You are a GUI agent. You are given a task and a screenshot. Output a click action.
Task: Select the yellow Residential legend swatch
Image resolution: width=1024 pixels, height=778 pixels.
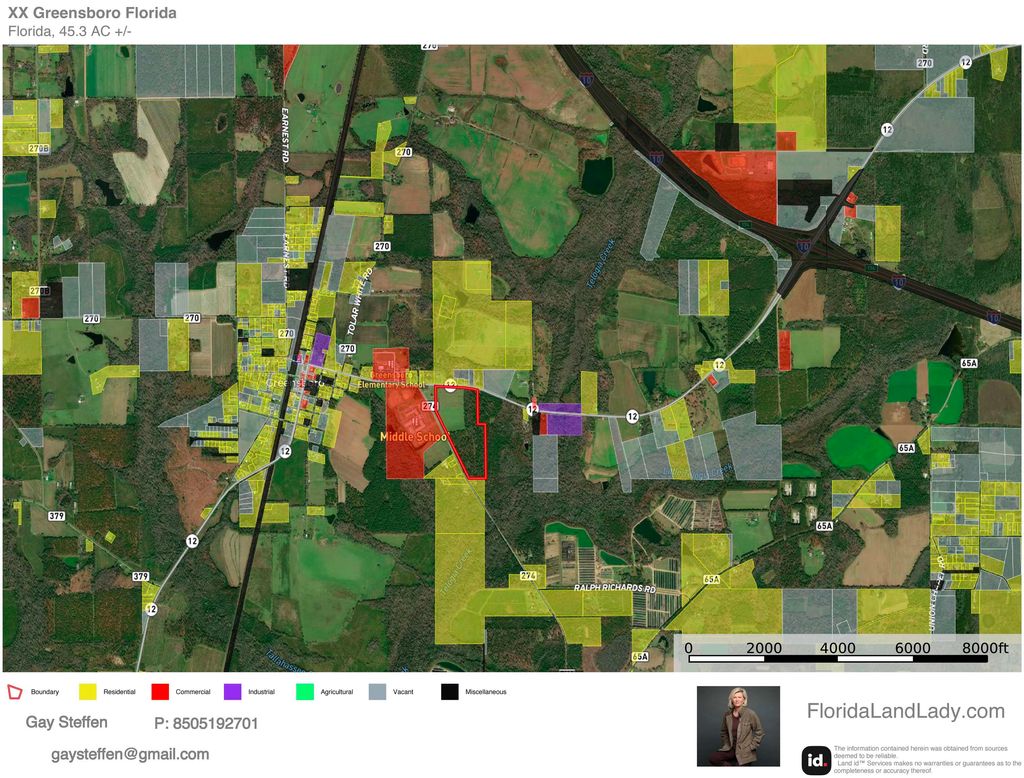(x=88, y=691)
